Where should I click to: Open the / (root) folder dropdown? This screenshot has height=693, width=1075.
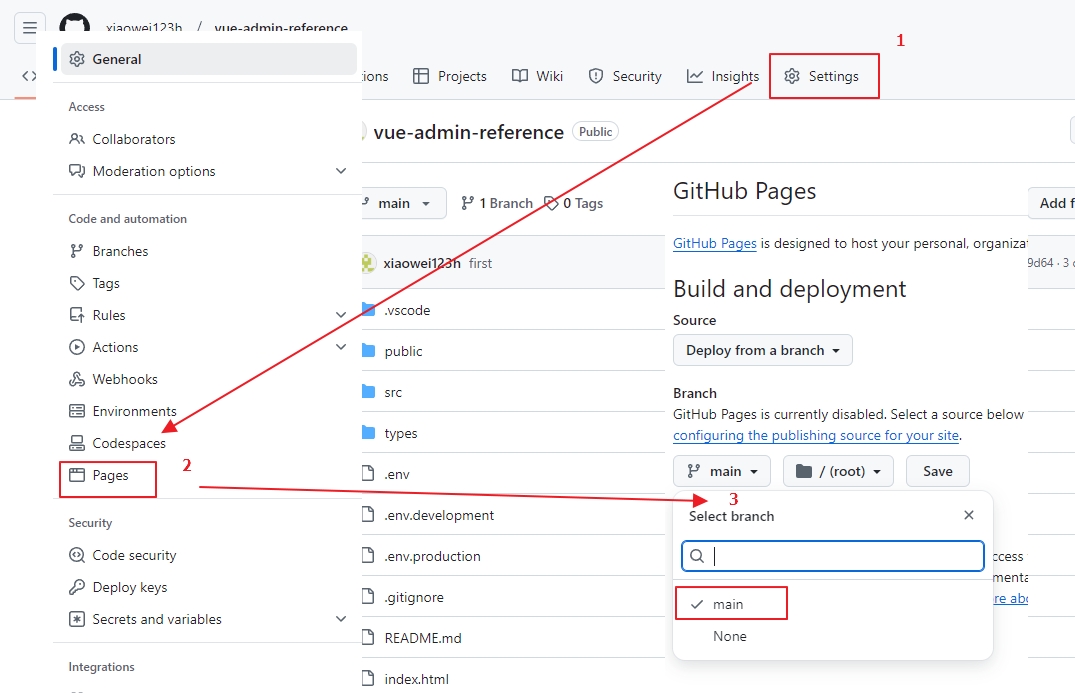pos(838,471)
